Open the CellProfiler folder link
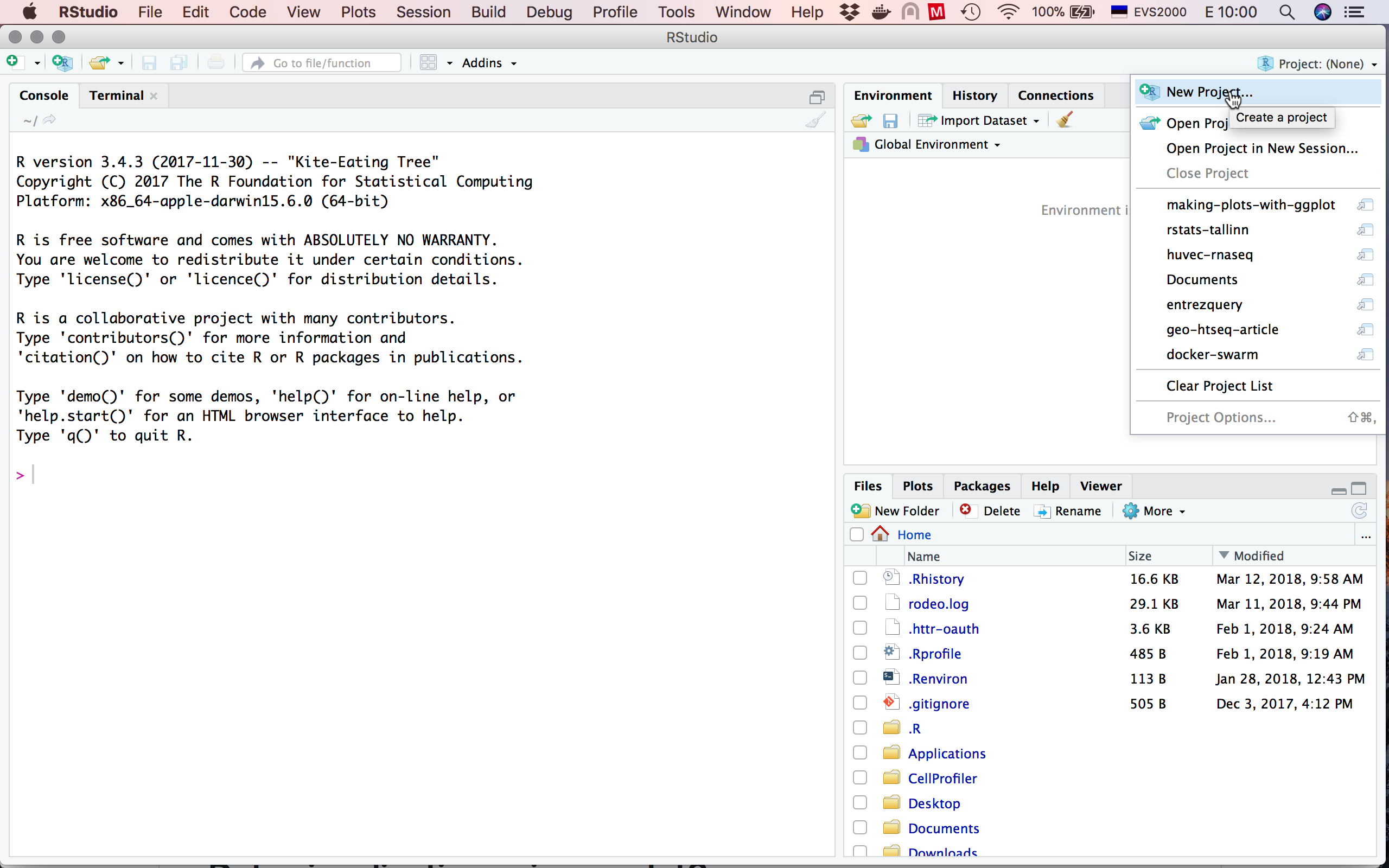 (942, 778)
